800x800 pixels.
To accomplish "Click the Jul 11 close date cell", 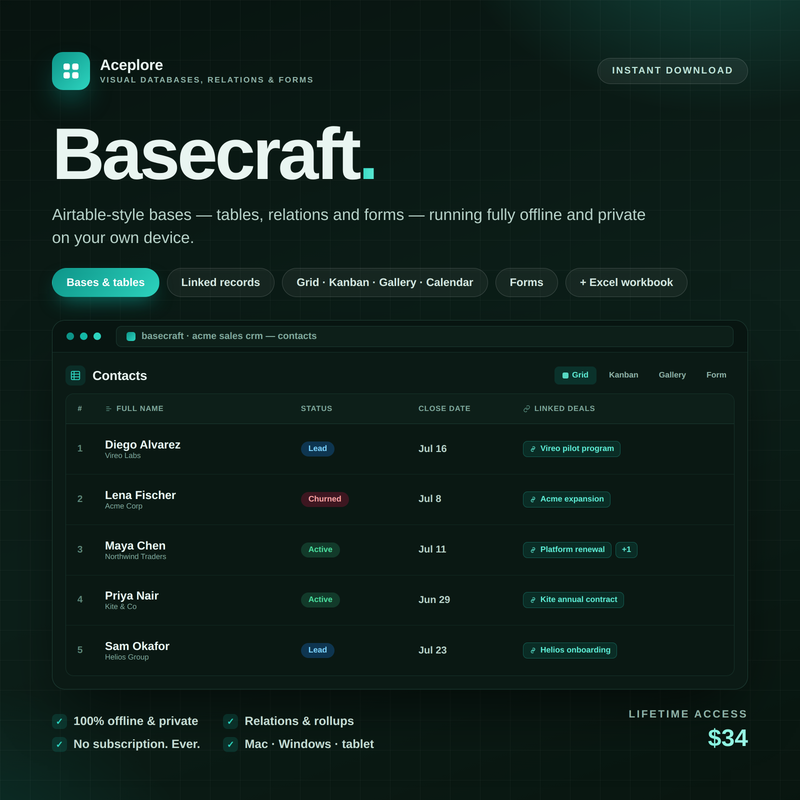I will [x=432, y=550].
